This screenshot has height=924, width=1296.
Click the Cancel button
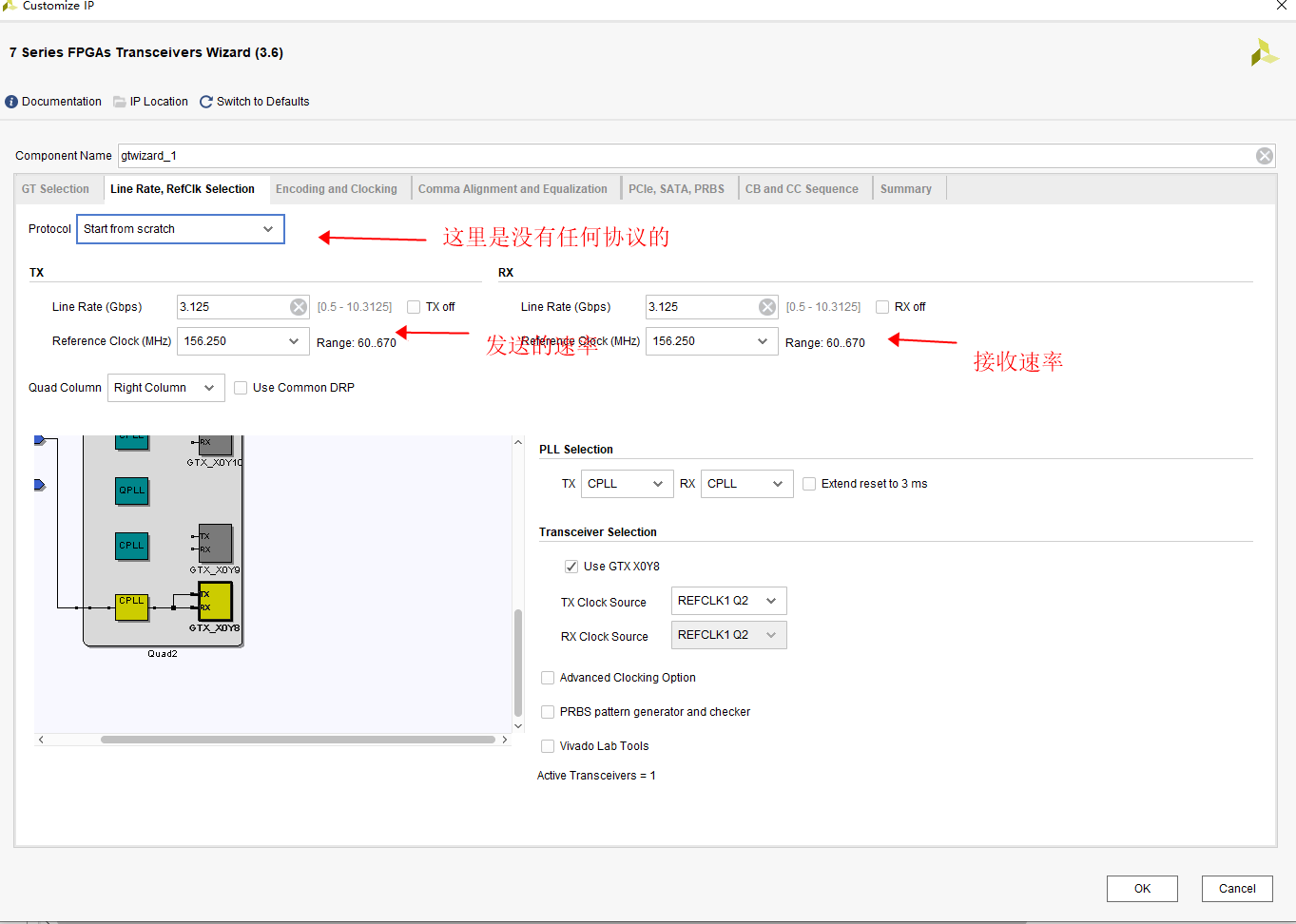tap(1237, 889)
